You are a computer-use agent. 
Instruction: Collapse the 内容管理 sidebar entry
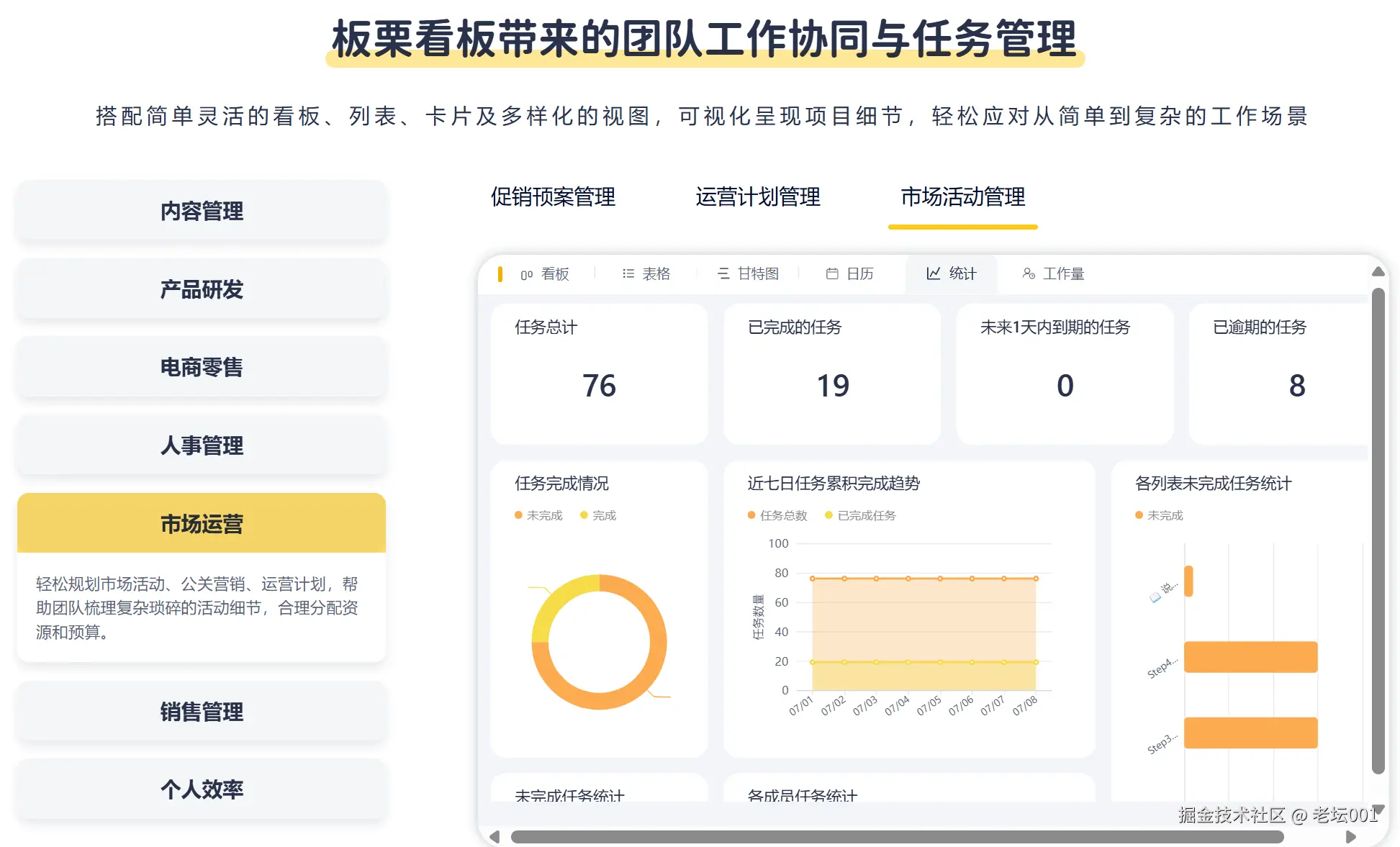coord(202,212)
